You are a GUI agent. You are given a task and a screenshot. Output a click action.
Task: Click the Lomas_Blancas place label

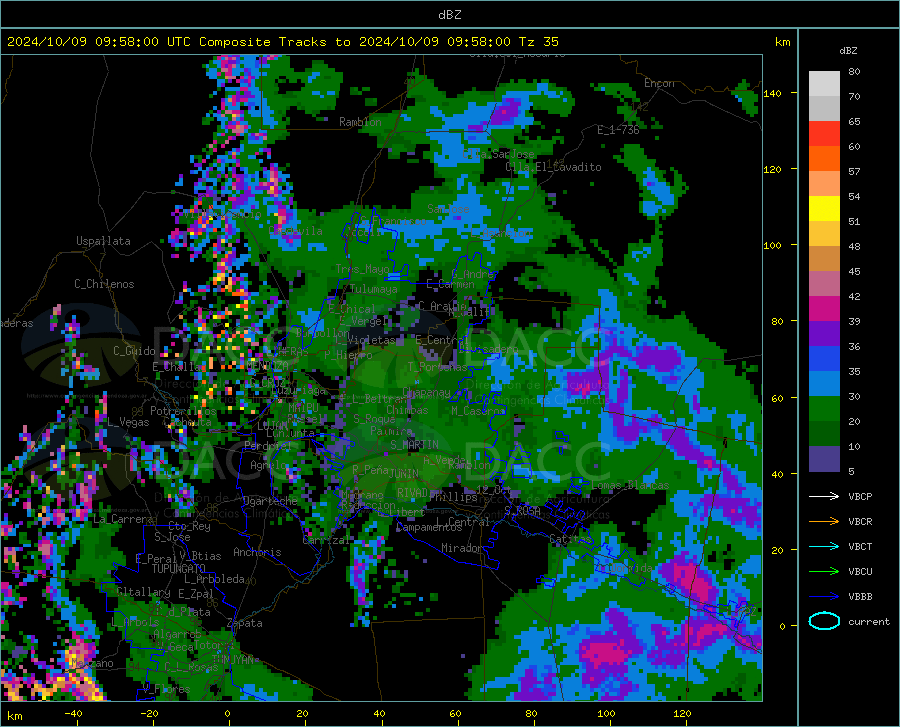630,485
